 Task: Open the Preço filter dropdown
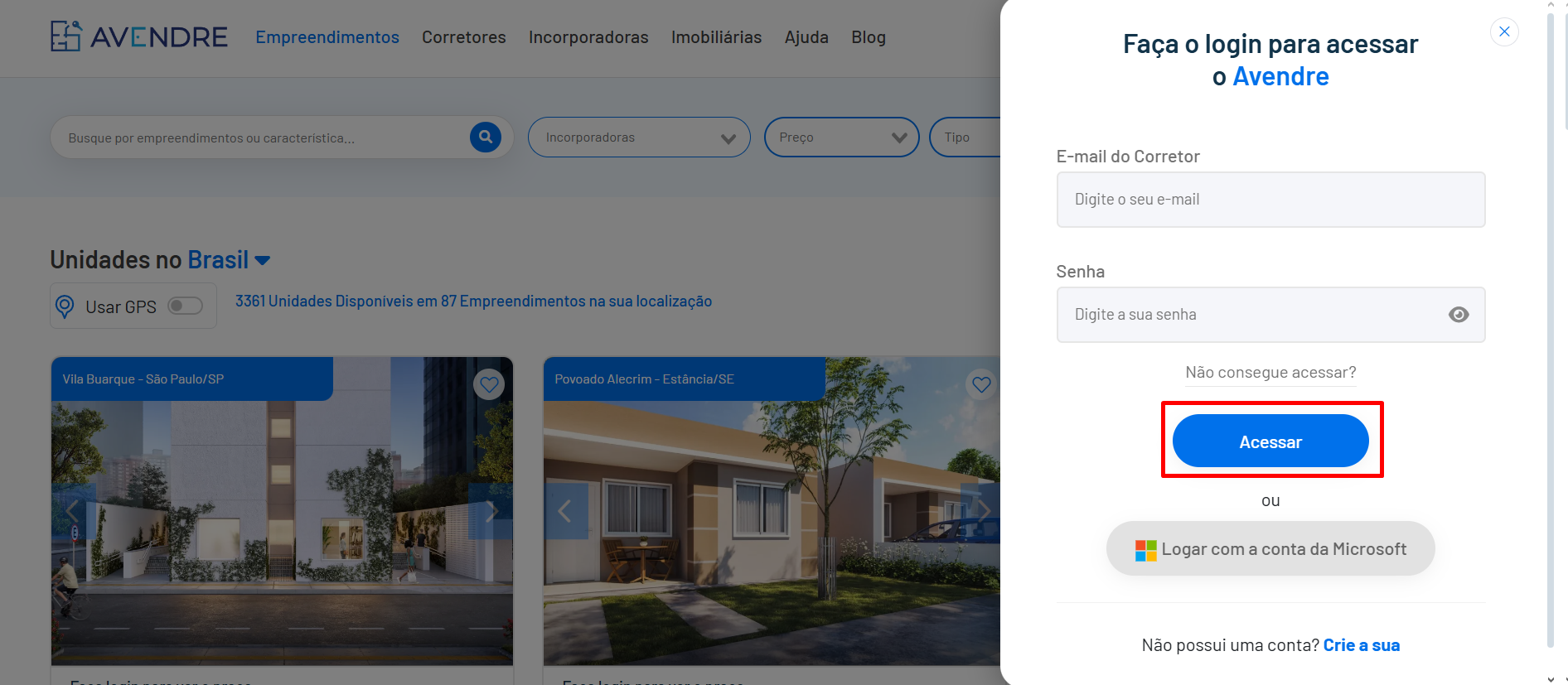pos(841,137)
